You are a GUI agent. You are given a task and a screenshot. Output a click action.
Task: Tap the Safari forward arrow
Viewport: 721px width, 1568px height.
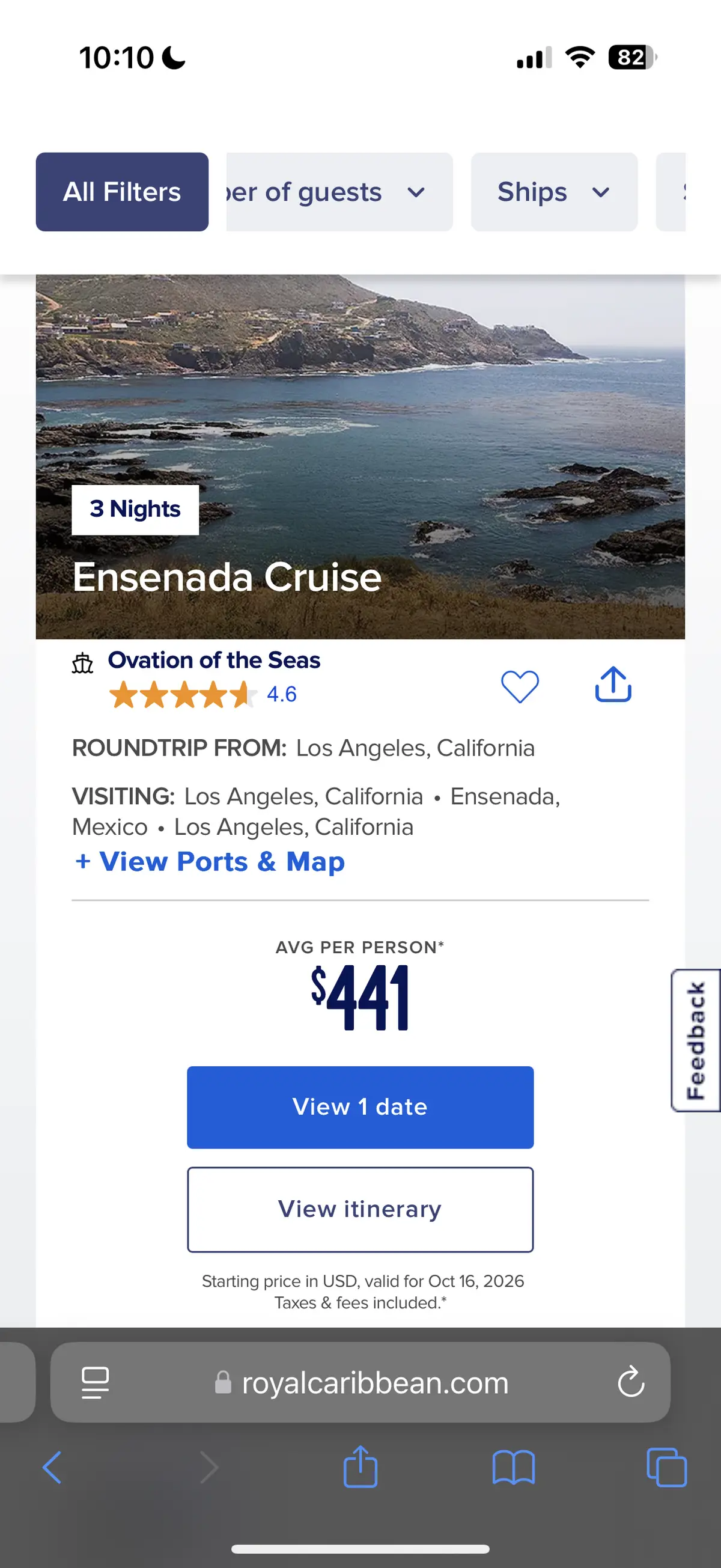point(208,1467)
